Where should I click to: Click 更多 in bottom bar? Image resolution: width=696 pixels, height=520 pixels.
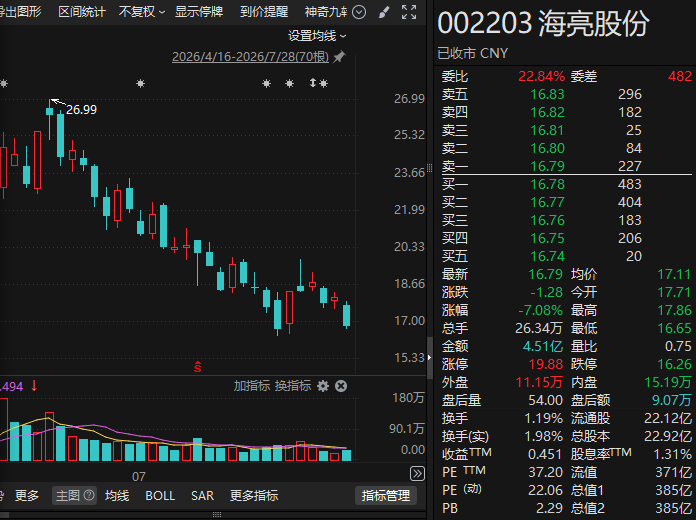[27, 496]
